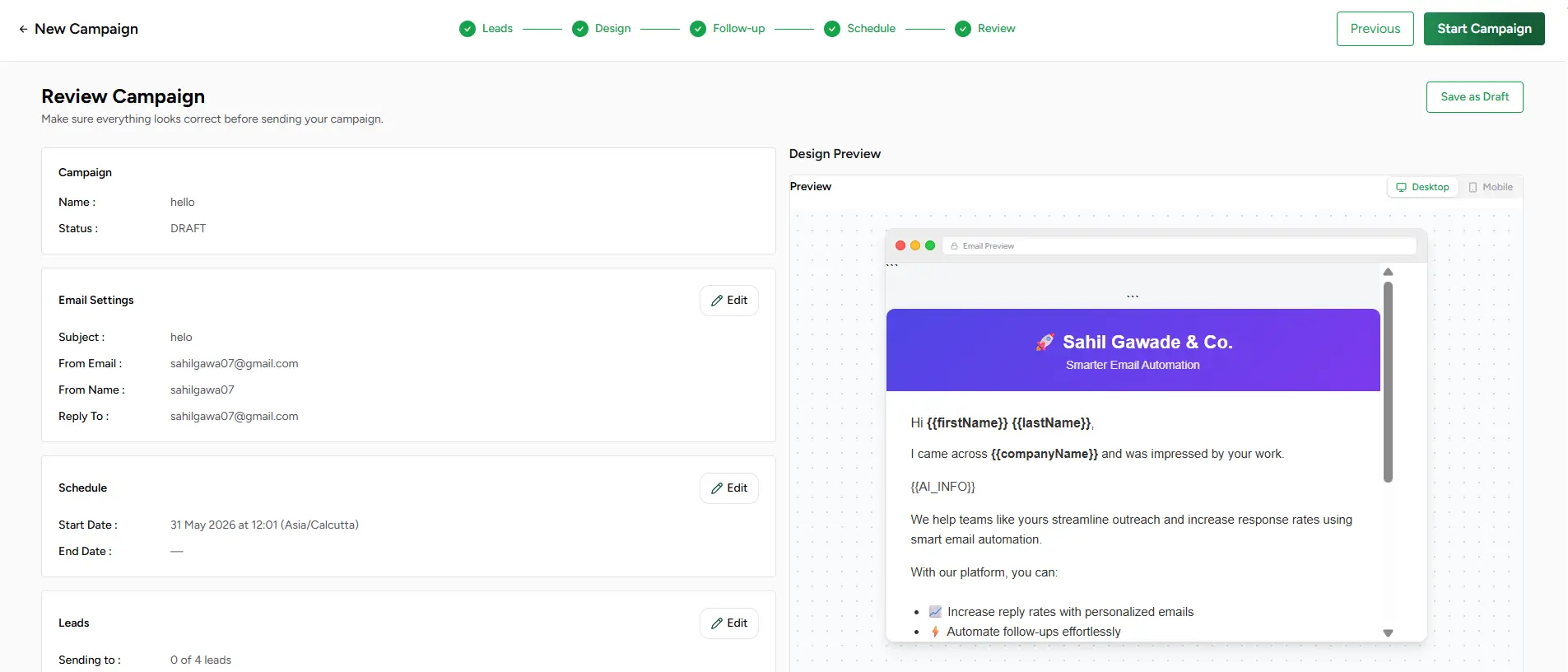The image size is (1568, 672).
Task: Click the Design step checkmark icon
Action: pos(580,29)
